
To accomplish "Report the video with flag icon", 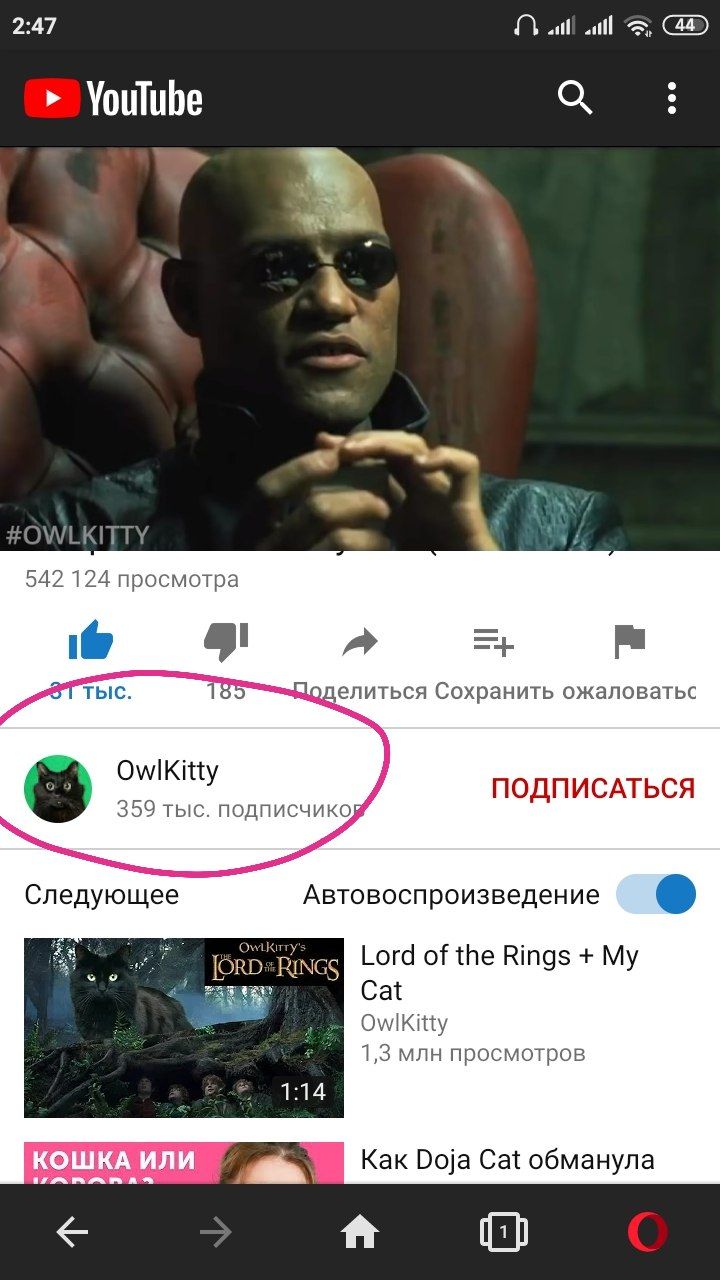I will pyautogui.click(x=630, y=641).
